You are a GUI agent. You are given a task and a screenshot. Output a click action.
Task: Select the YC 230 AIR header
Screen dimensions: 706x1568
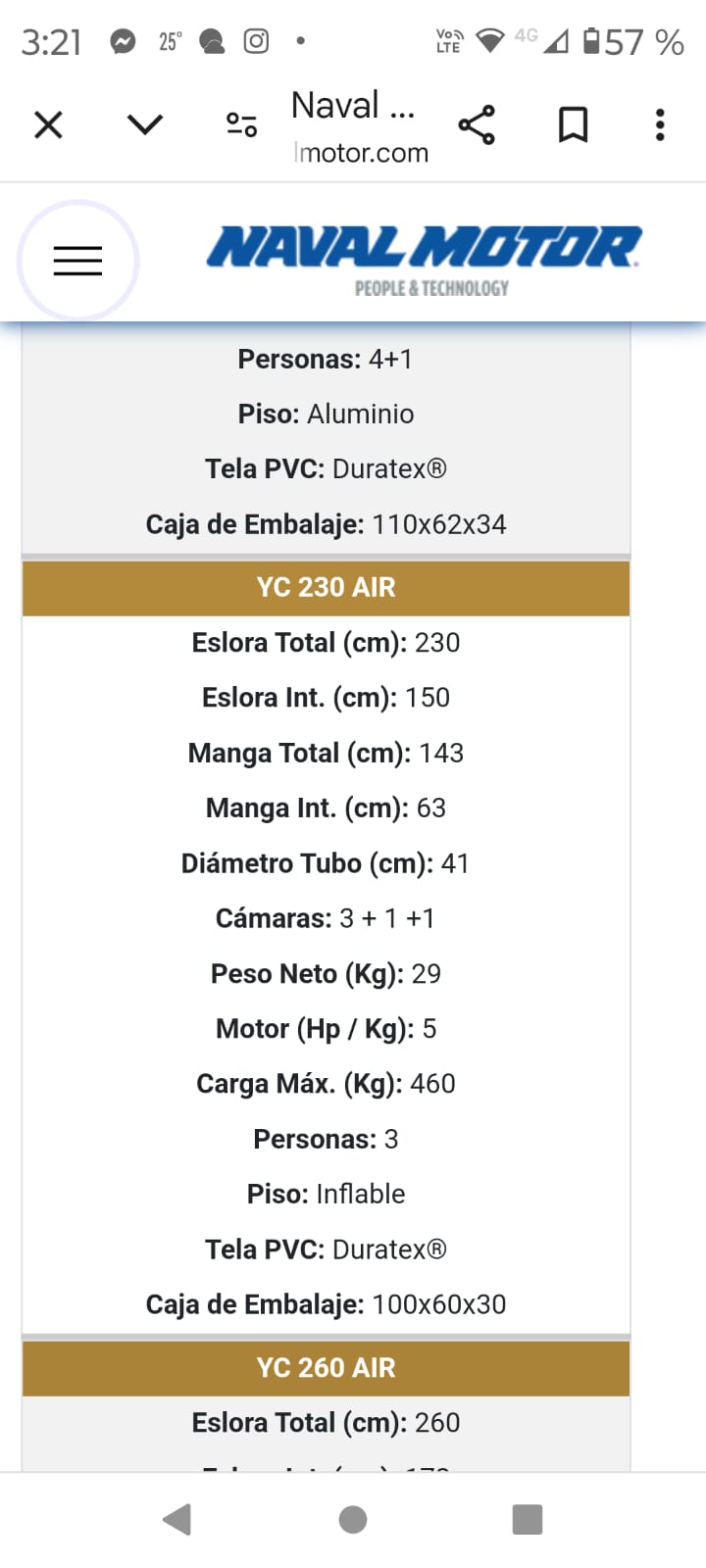pyautogui.click(x=326, y=587)
